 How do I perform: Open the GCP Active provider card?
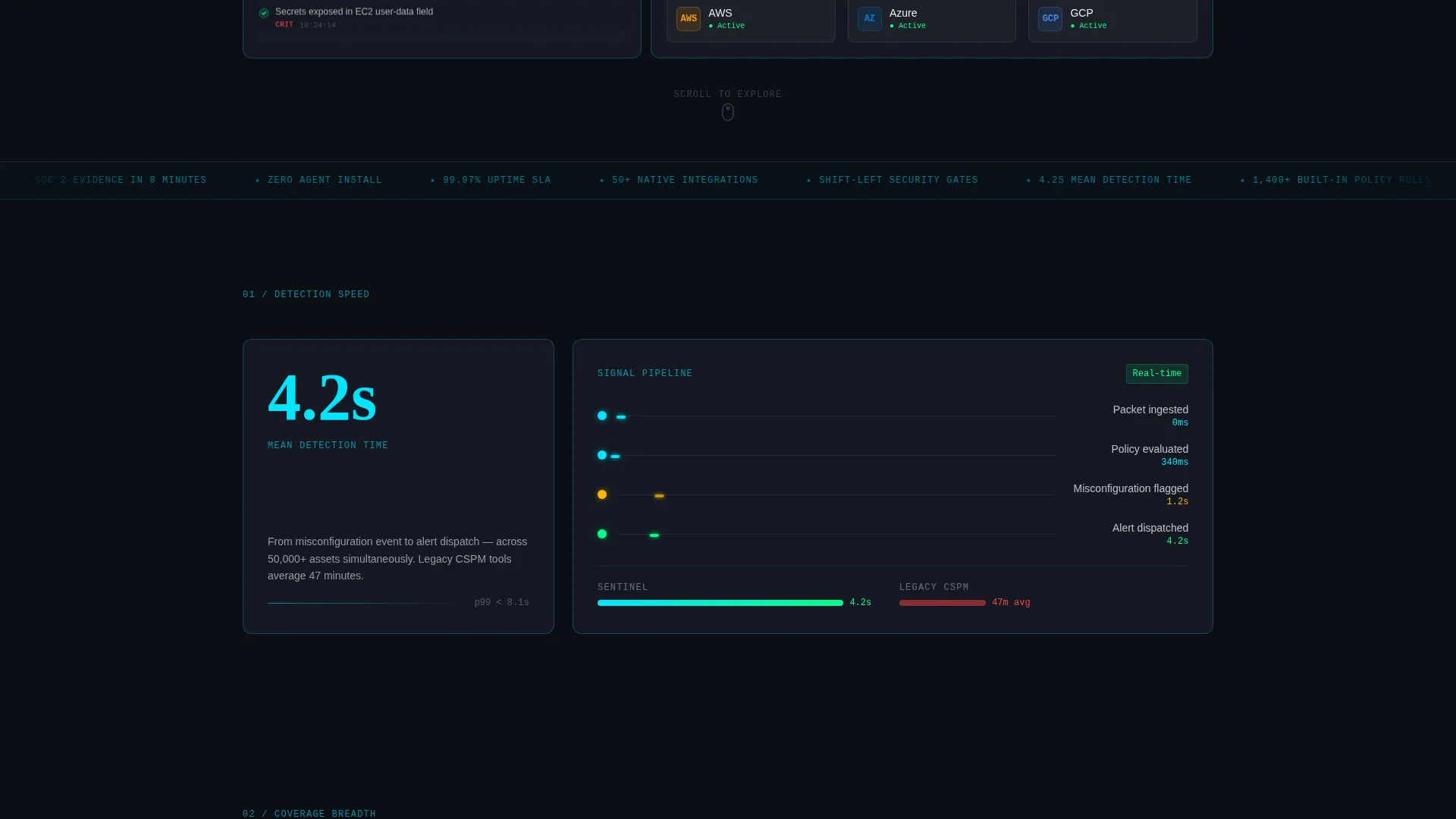coord(1112,19)
